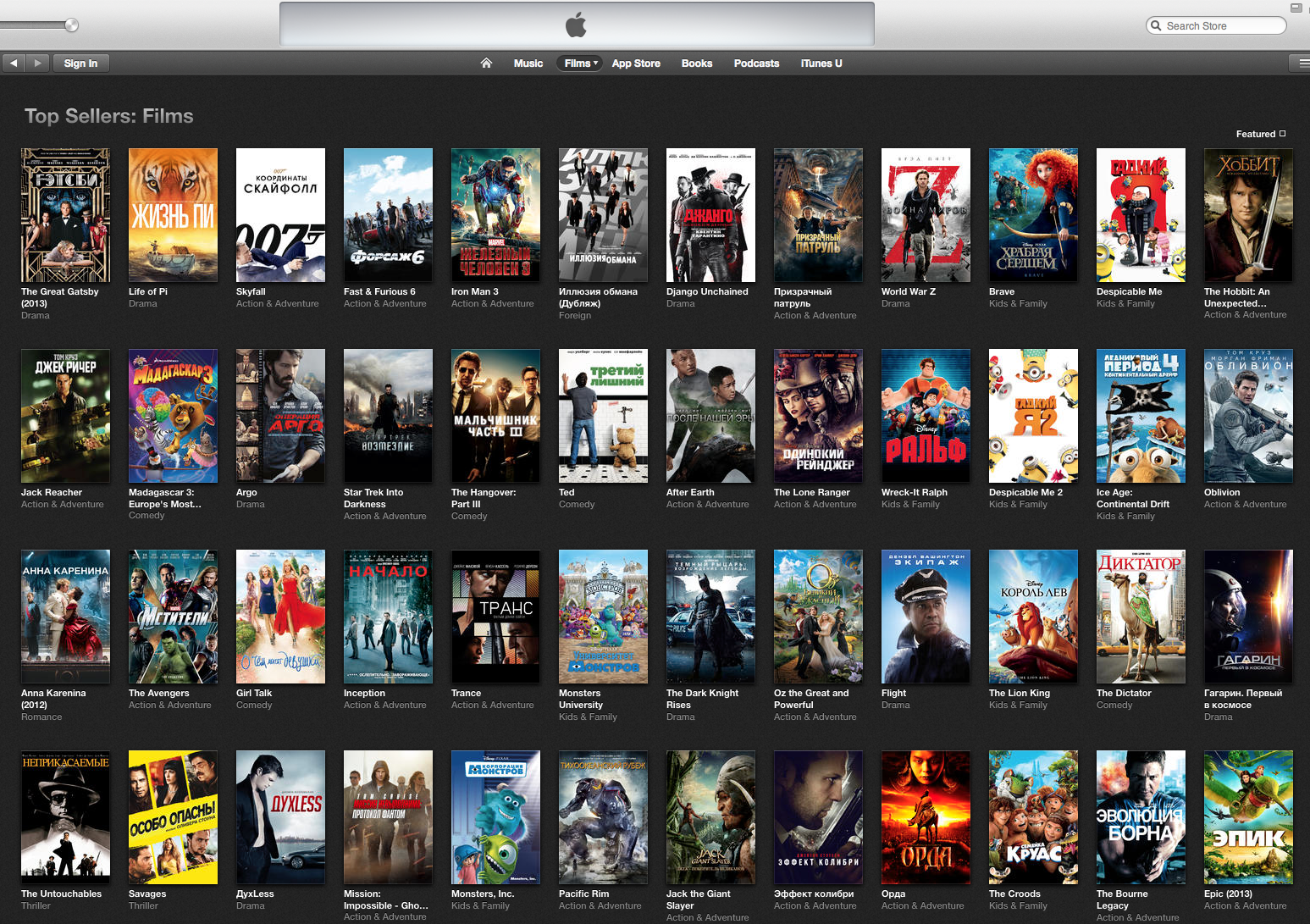Click the Monsters, Inc. title link
This screenshot has width=1310, height=924.
[x=483, y=894]
